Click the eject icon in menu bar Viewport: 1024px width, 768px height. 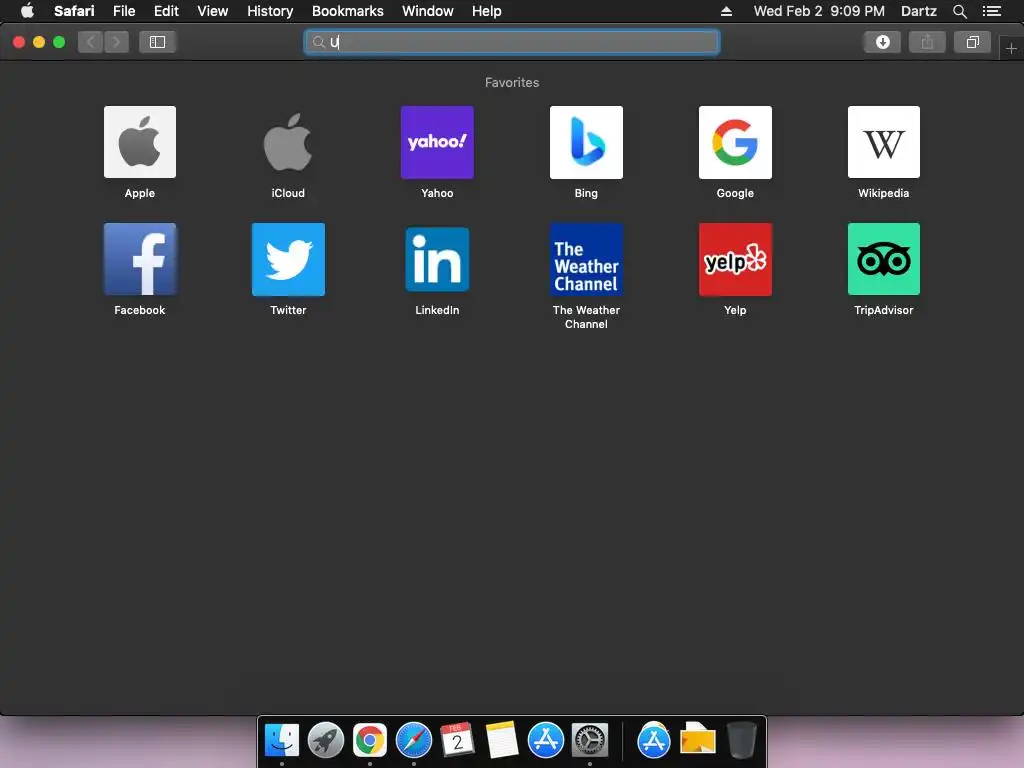(726, 11)
